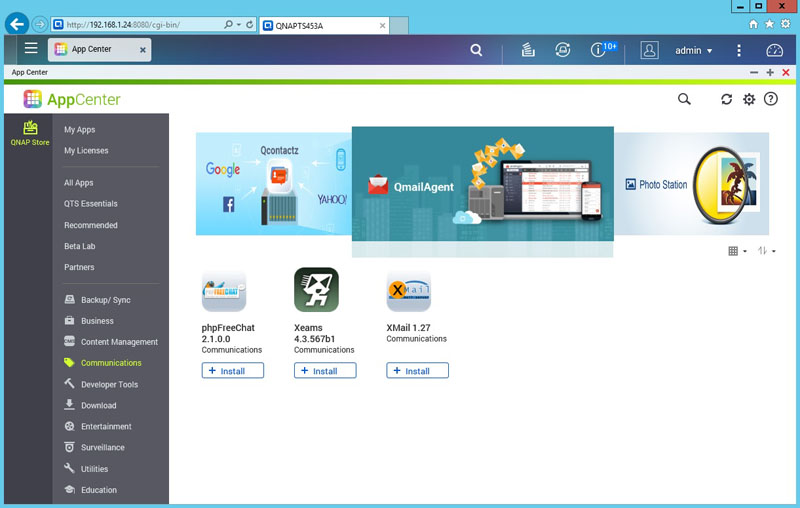This screenshot has height=508, width=800.
Task: Open browser home icon
Action: [753, 24]
